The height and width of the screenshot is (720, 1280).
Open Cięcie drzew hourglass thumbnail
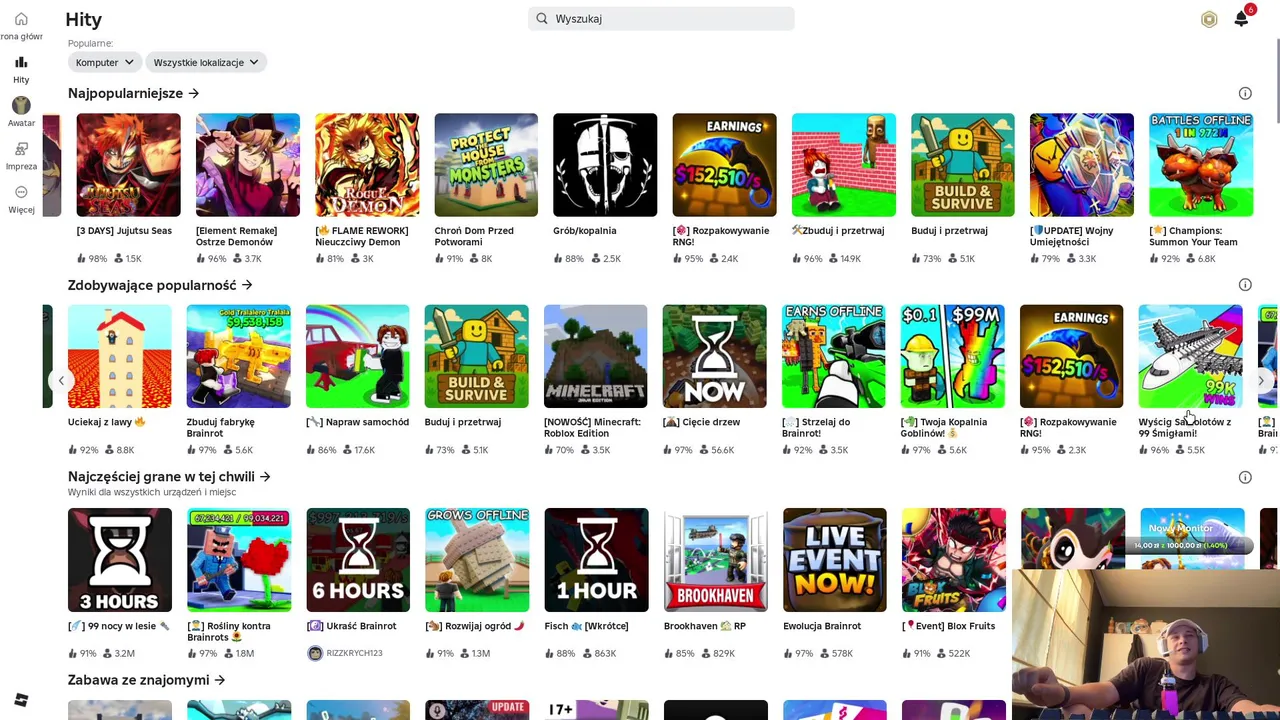click(x=715, y=356)
